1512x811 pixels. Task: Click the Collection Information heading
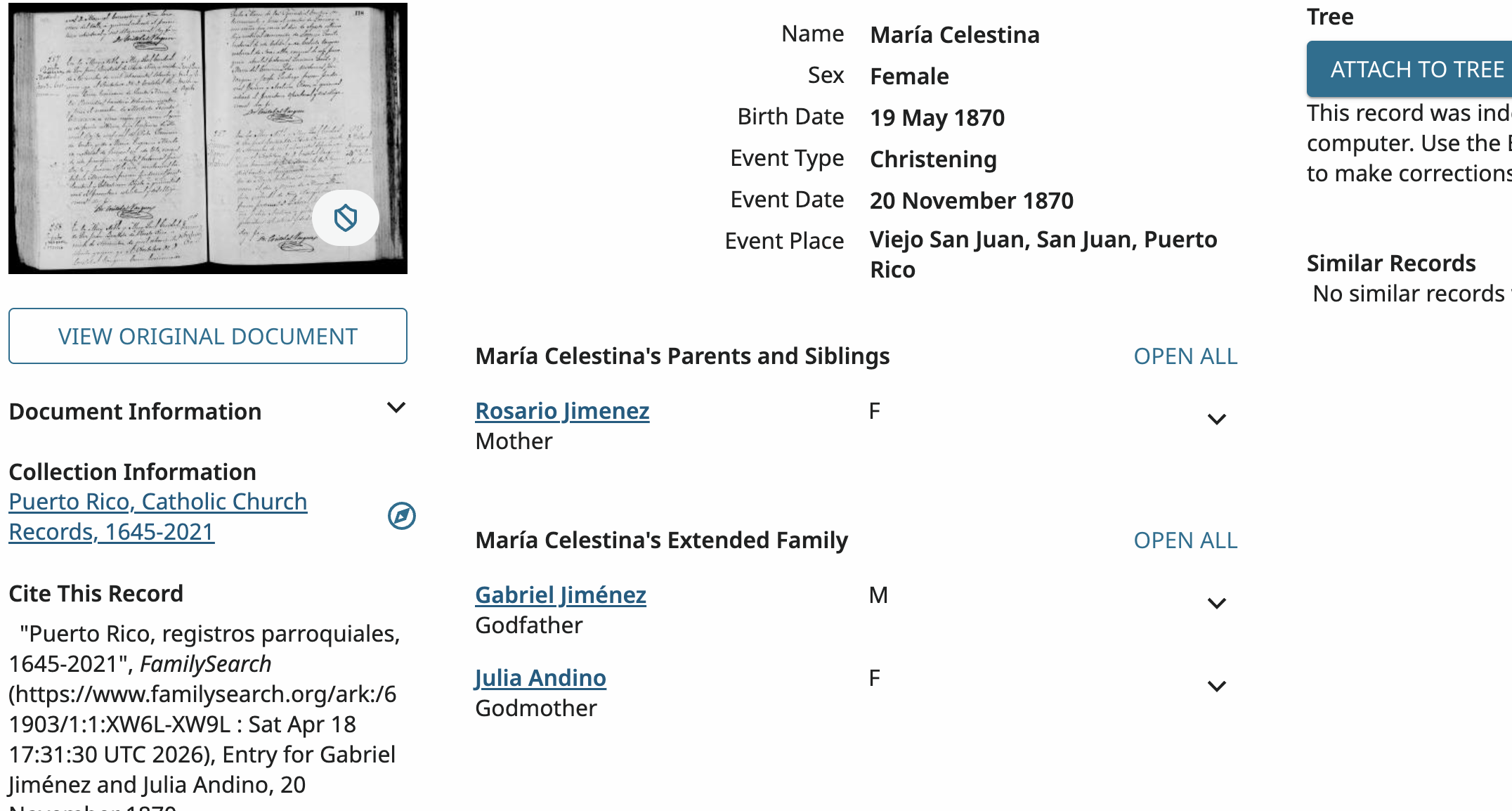[132, 472]
